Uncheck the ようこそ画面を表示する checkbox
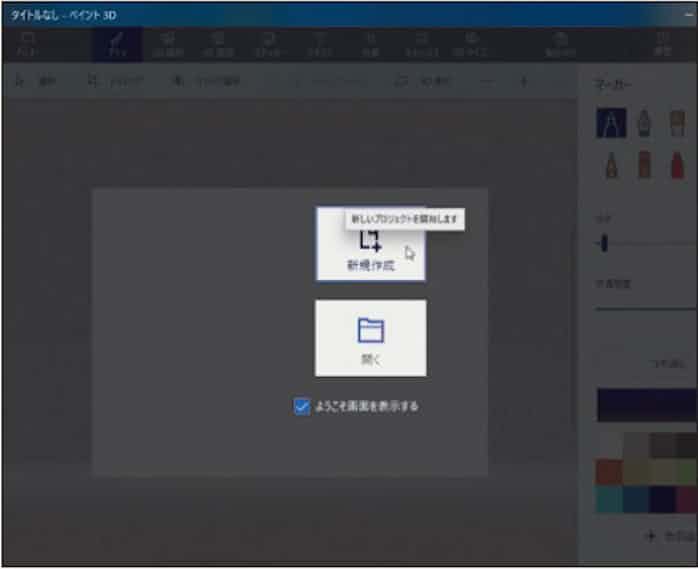698x569 pixels. click(x=302, y=407)
